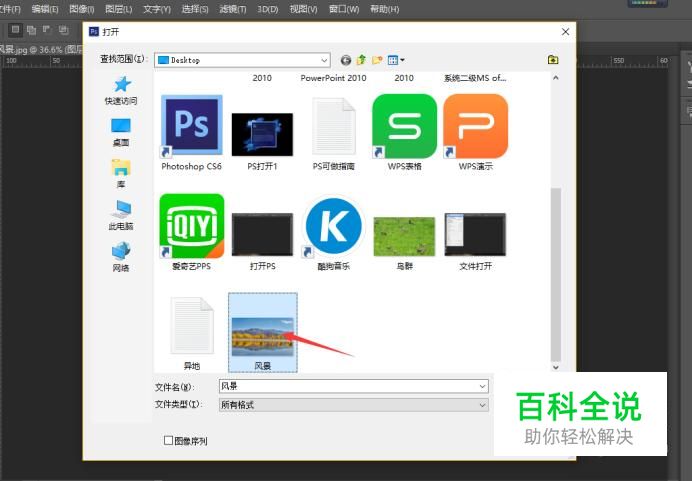The width and height of the screenshot is (692, 481).
Task: Select the WPS演示 shortcut icon
Action: 476,126
